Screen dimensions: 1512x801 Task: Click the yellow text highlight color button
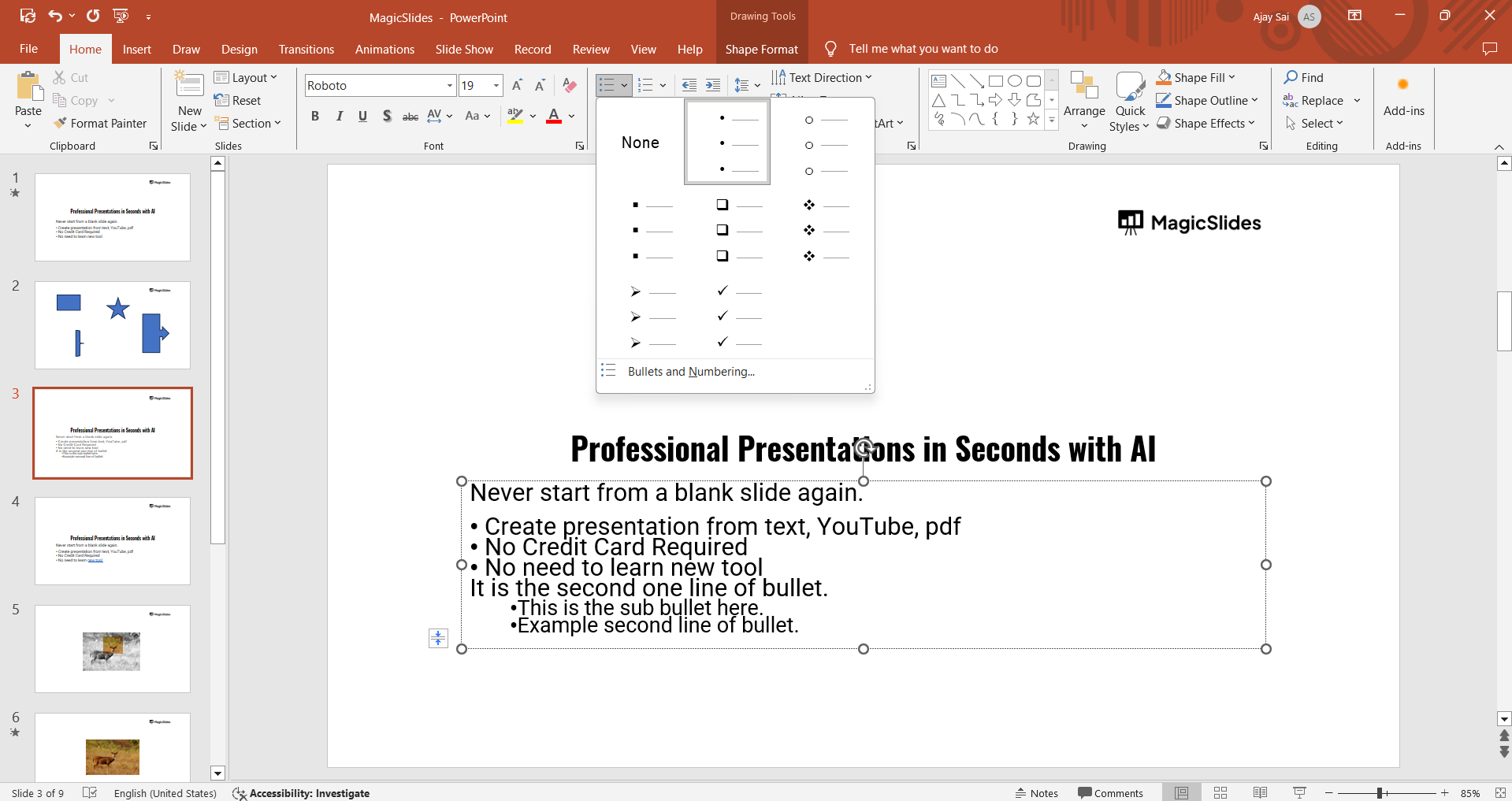pyautogui.click(x=515, y=116)
